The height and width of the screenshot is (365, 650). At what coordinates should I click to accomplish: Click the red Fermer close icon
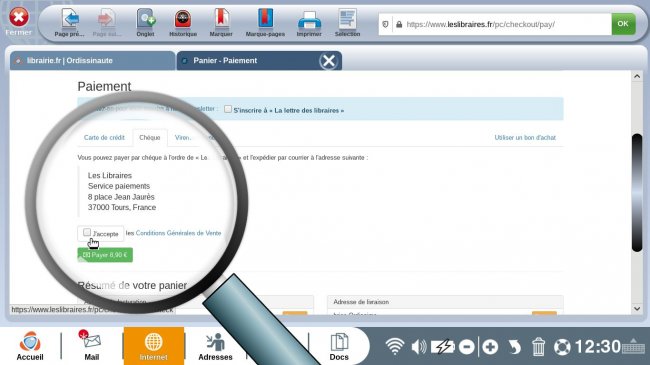[x=19, y=17]
